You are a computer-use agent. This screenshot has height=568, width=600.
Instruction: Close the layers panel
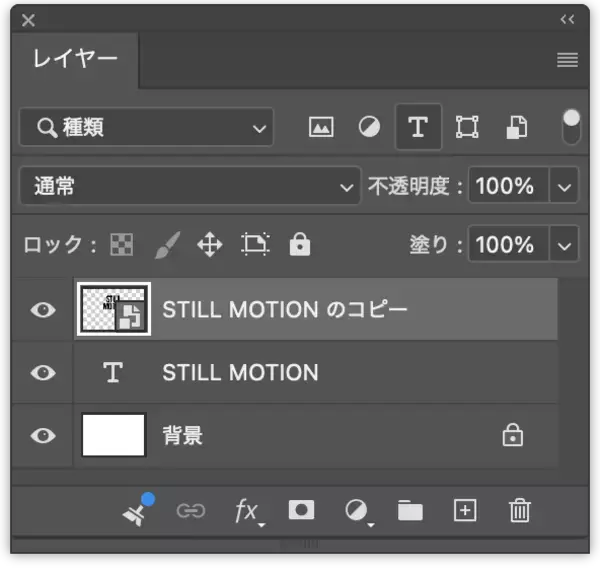(x=28, y=20)
